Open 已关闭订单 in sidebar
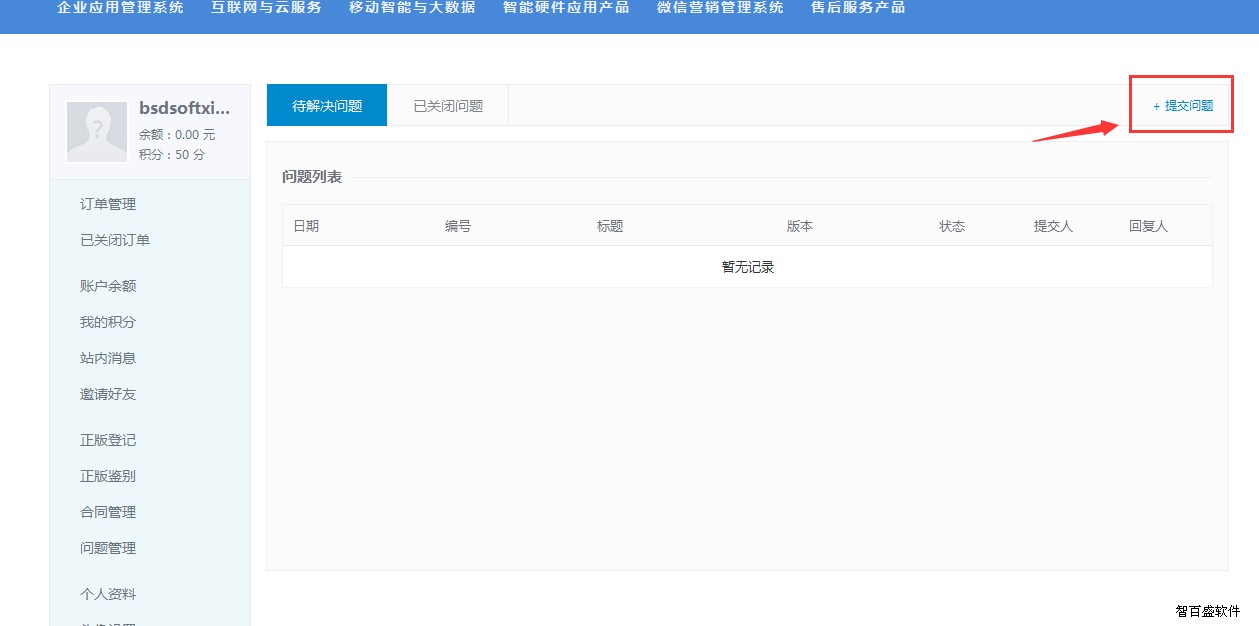Image resolution: width=1259 pixels, height=626 pixels. (115, 240)
